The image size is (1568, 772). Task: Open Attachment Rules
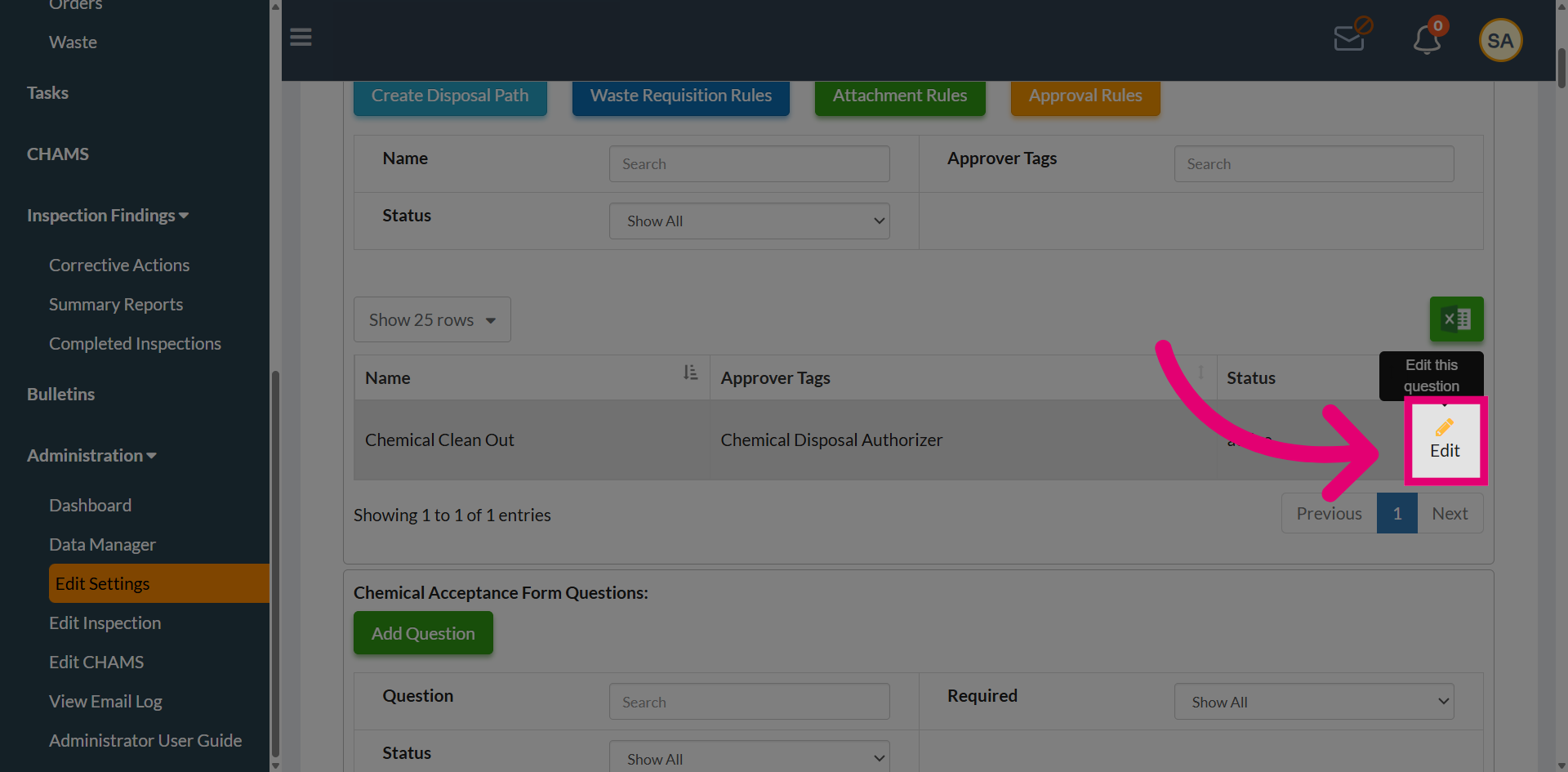[x=899, y=96]
